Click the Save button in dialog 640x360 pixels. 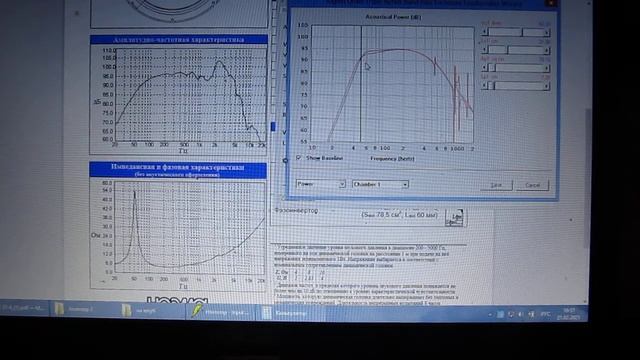point(496,185)
